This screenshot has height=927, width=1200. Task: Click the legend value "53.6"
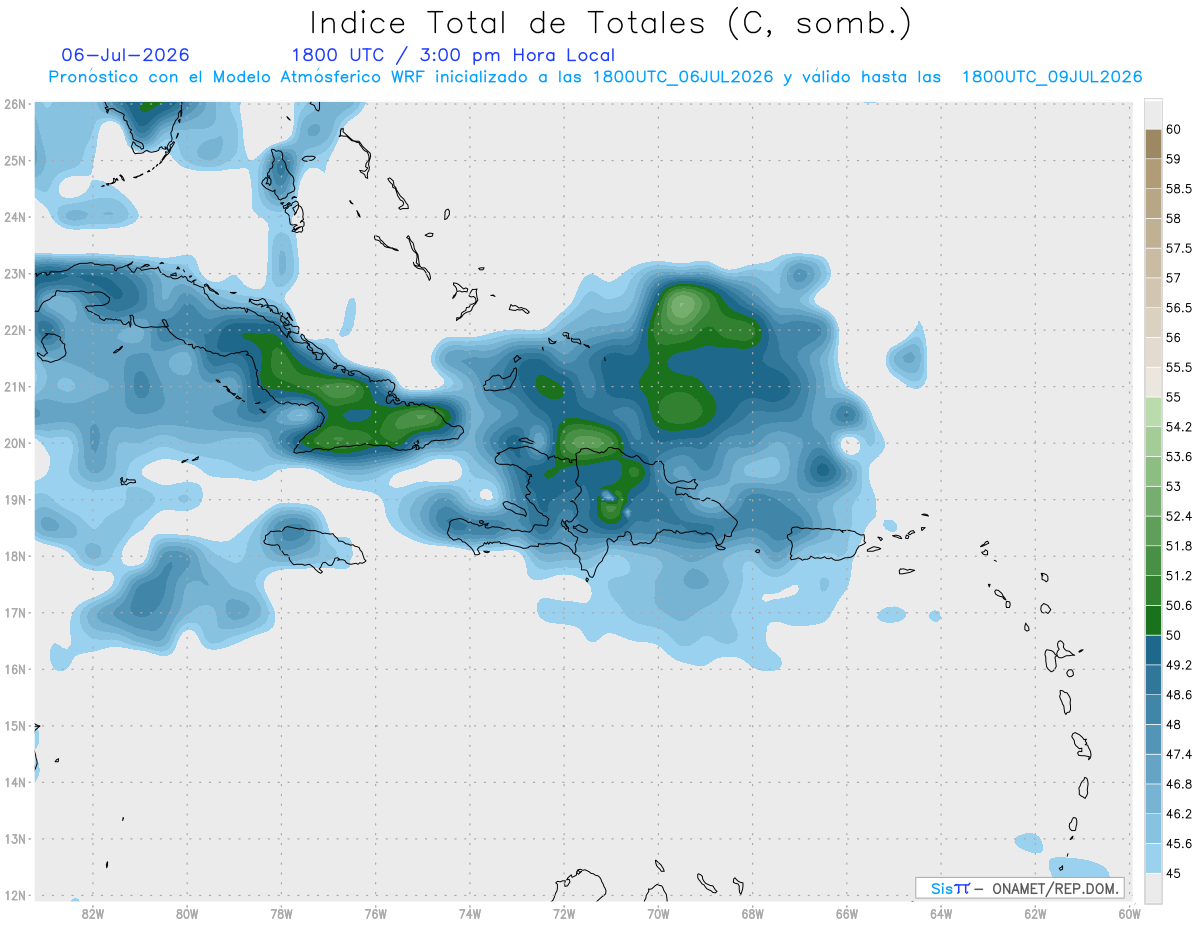click(1179, 457)
